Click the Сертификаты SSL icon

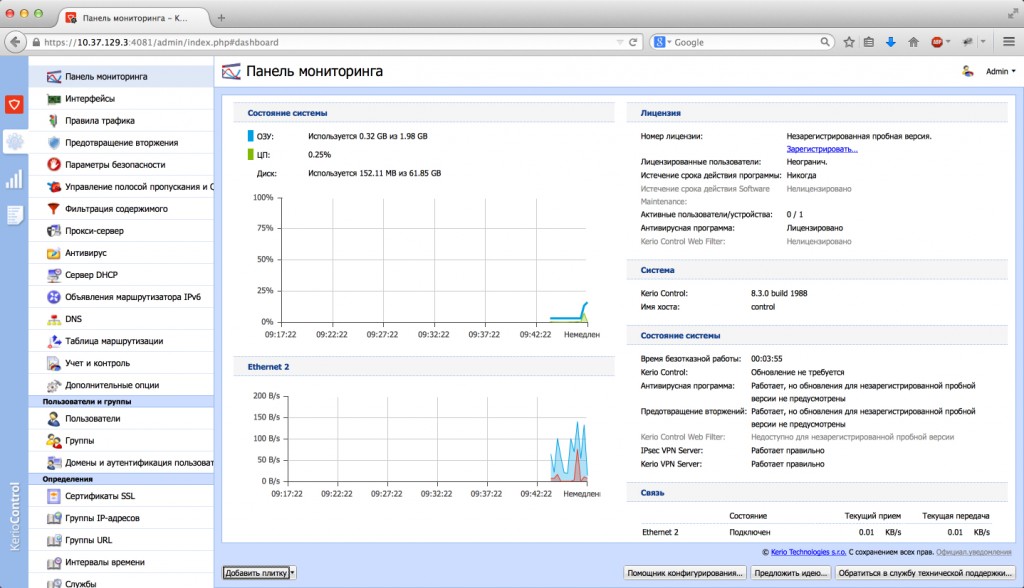54,497
